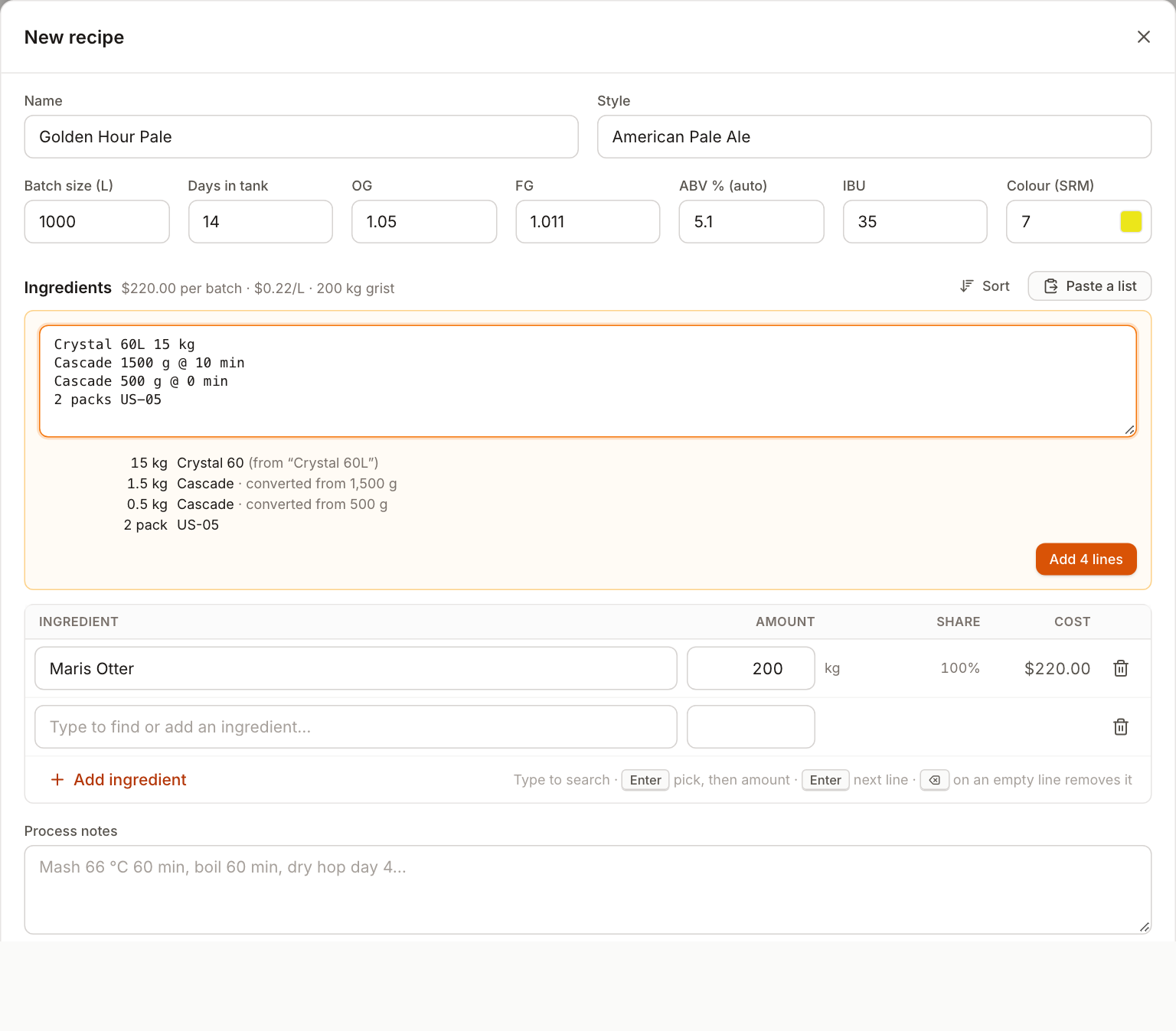The height and width of the screenshot is (1031, 1176).
Task: Click the ingredient search placeholder field
Action: click(x=356, y=726)
